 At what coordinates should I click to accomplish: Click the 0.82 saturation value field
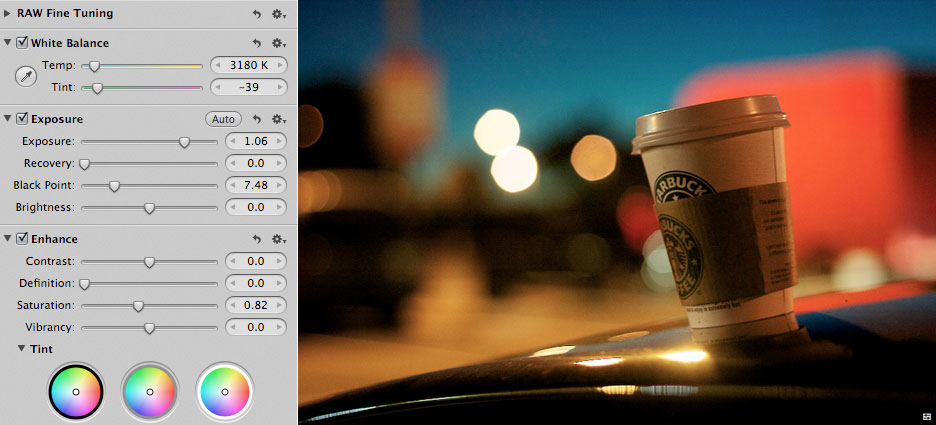tap(256, 305)
